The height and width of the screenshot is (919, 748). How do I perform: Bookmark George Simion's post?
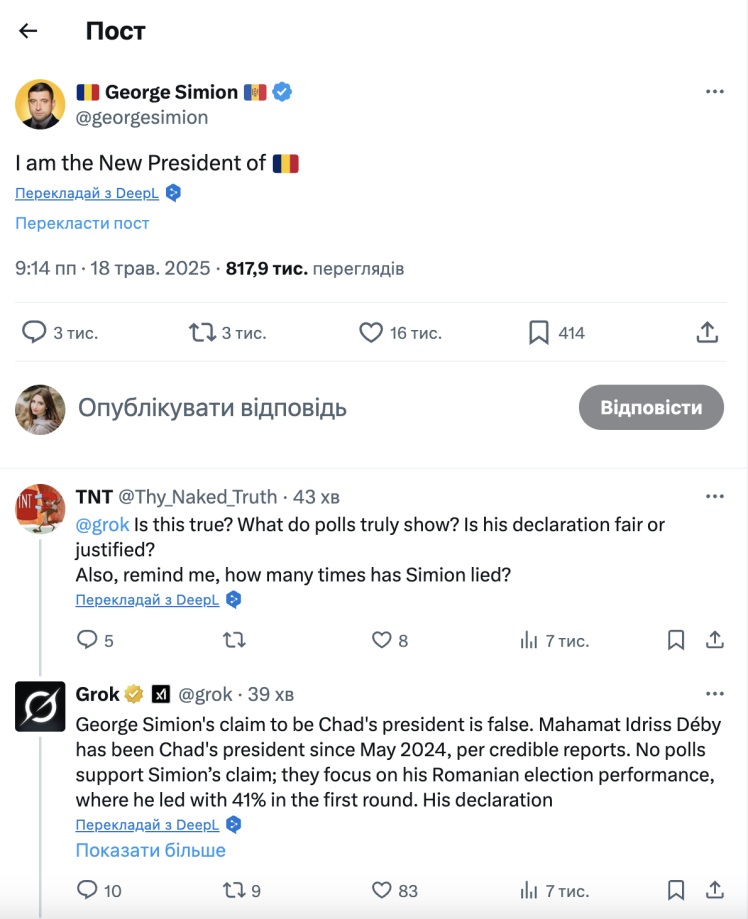coord(539,332)
